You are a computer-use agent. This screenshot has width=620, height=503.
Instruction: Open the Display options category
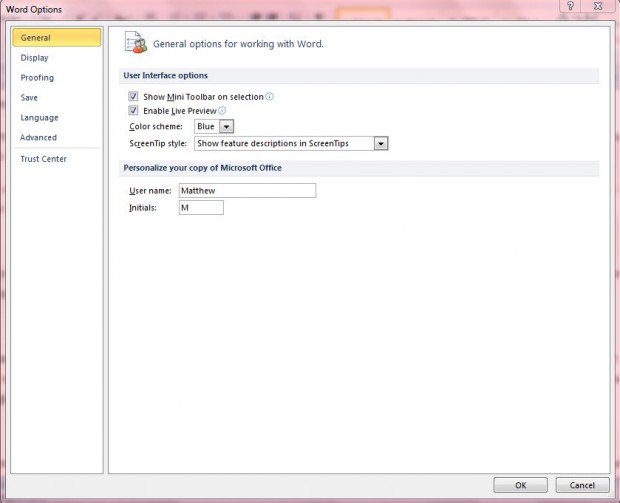point(34,58)
